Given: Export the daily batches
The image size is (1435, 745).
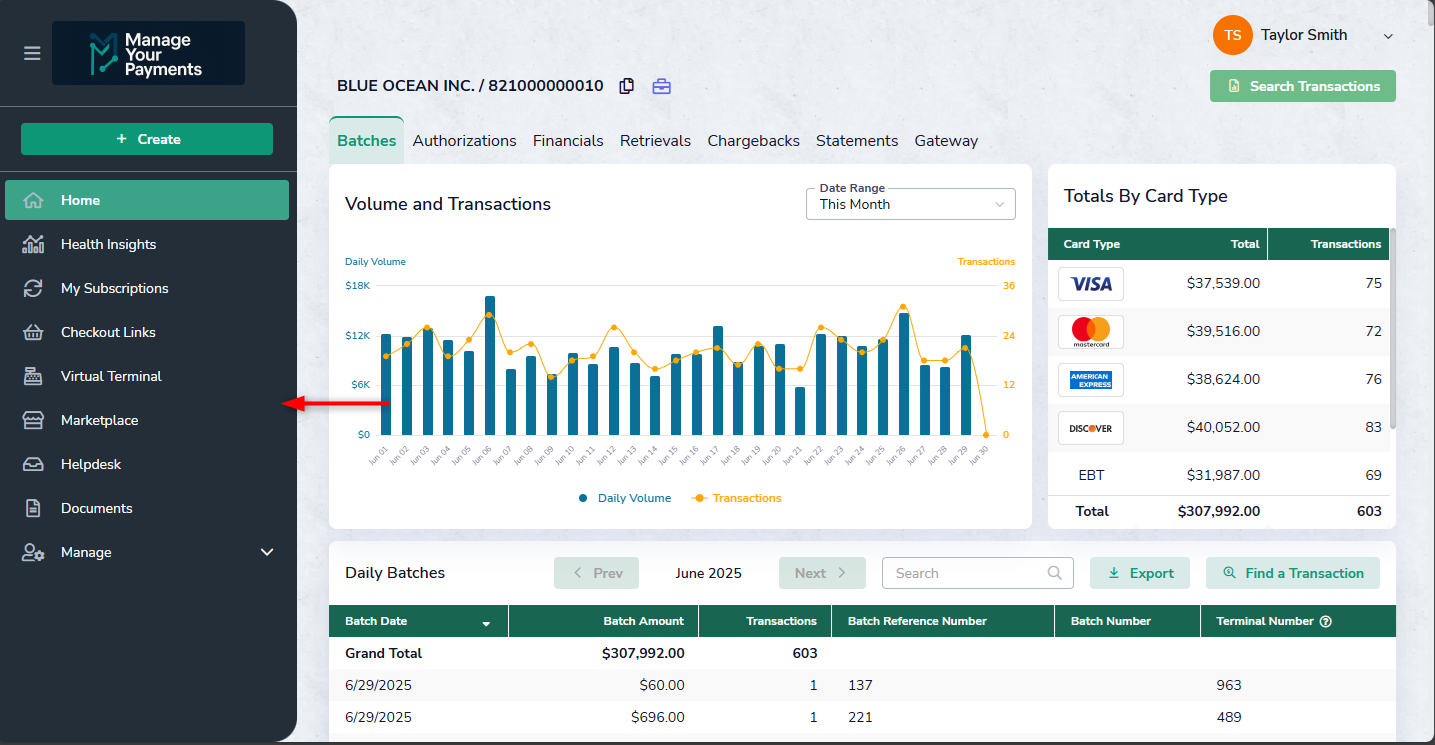Looking at the screenshot, I should point(1140,573).
